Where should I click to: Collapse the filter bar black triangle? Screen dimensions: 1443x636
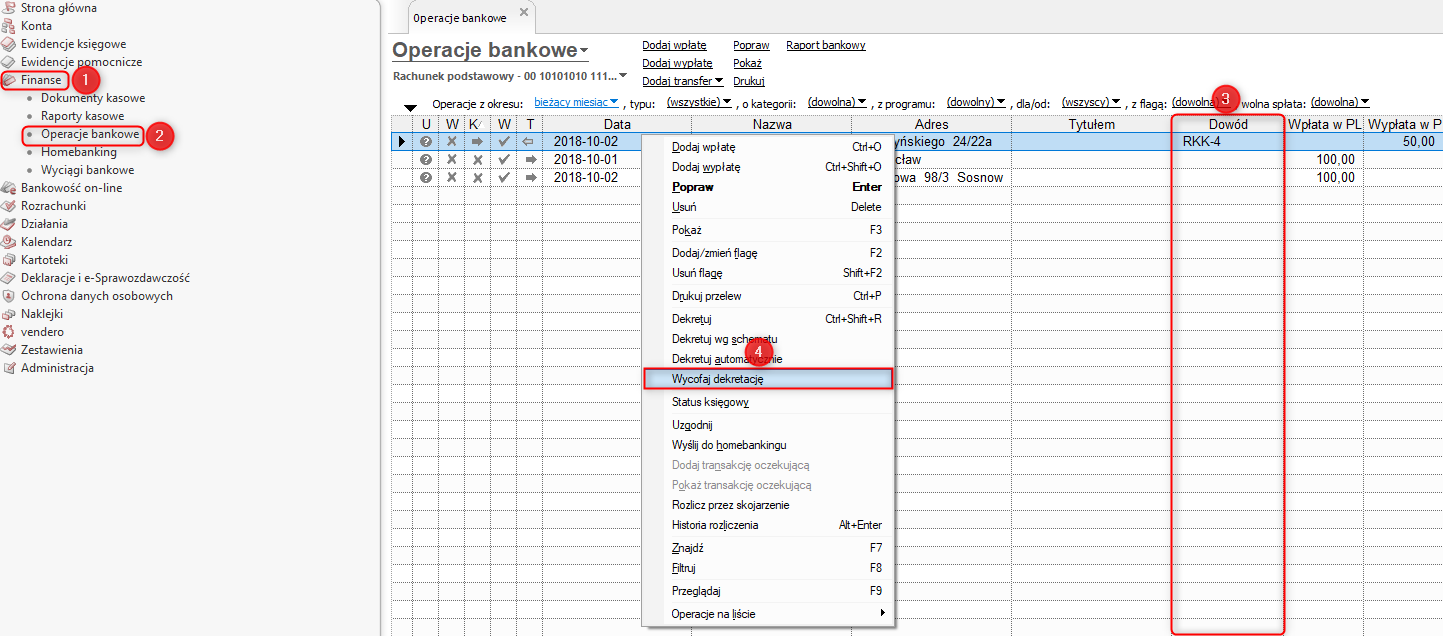[410, 108]
